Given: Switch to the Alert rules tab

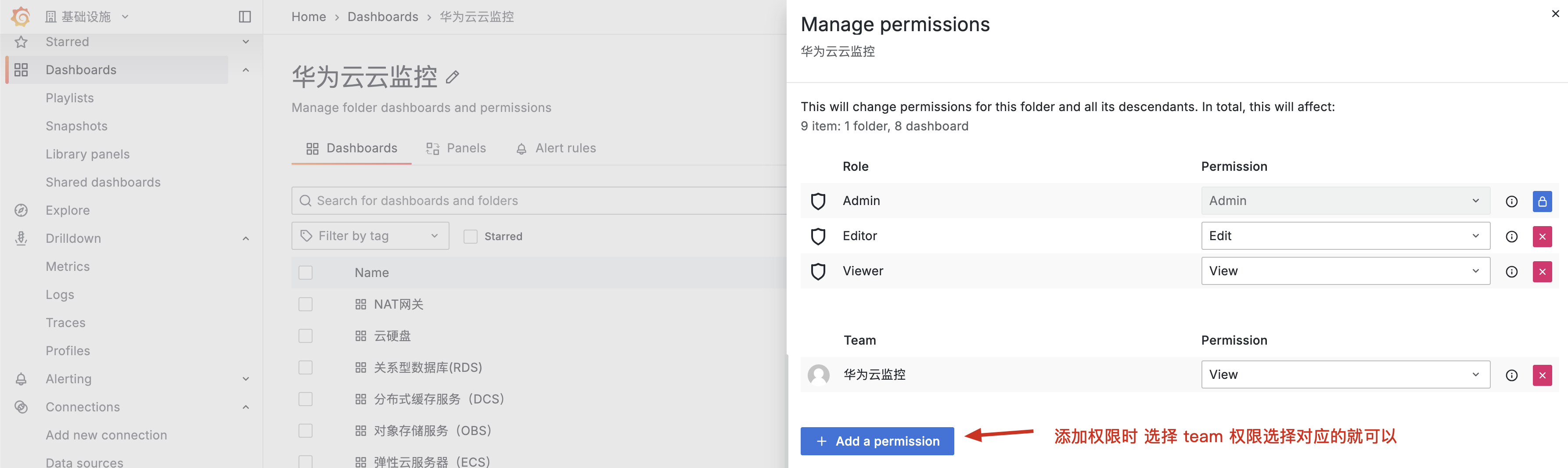Looking at the screenshot, I should (x=556, y=148).
